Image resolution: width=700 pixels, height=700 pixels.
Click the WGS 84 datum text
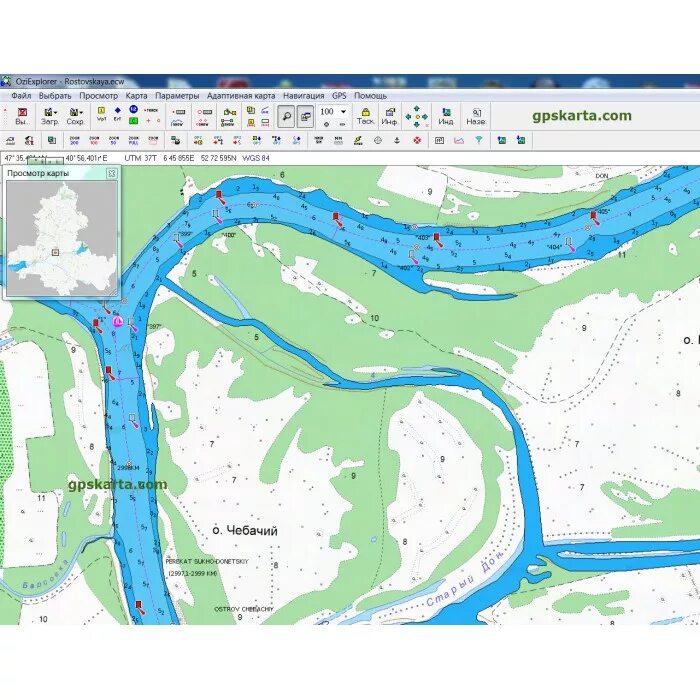click(256, 158)
